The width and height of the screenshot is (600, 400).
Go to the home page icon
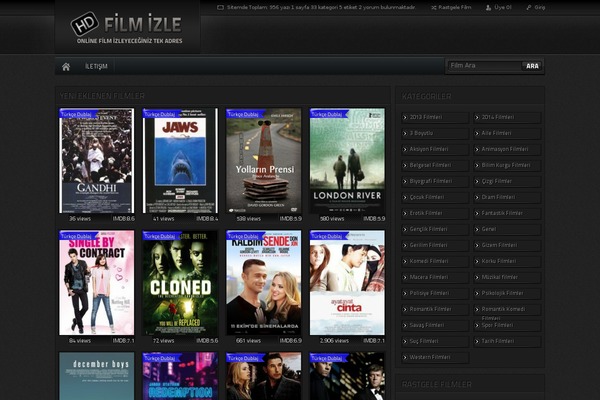66,67
